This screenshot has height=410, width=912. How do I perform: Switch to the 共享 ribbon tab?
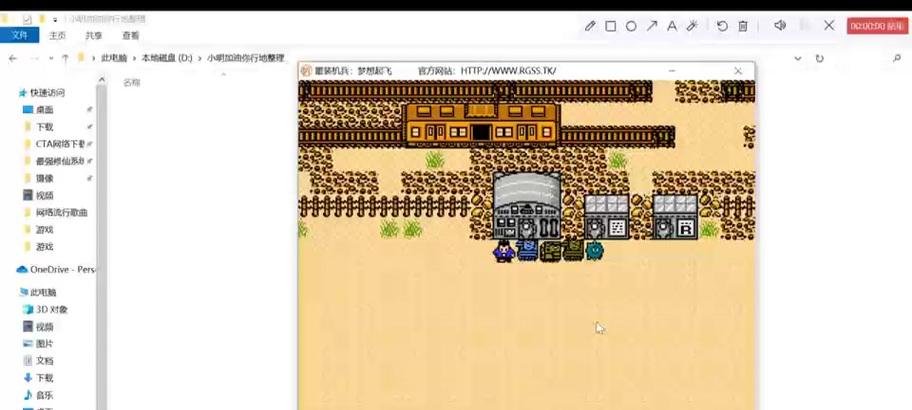pos(94,35)
